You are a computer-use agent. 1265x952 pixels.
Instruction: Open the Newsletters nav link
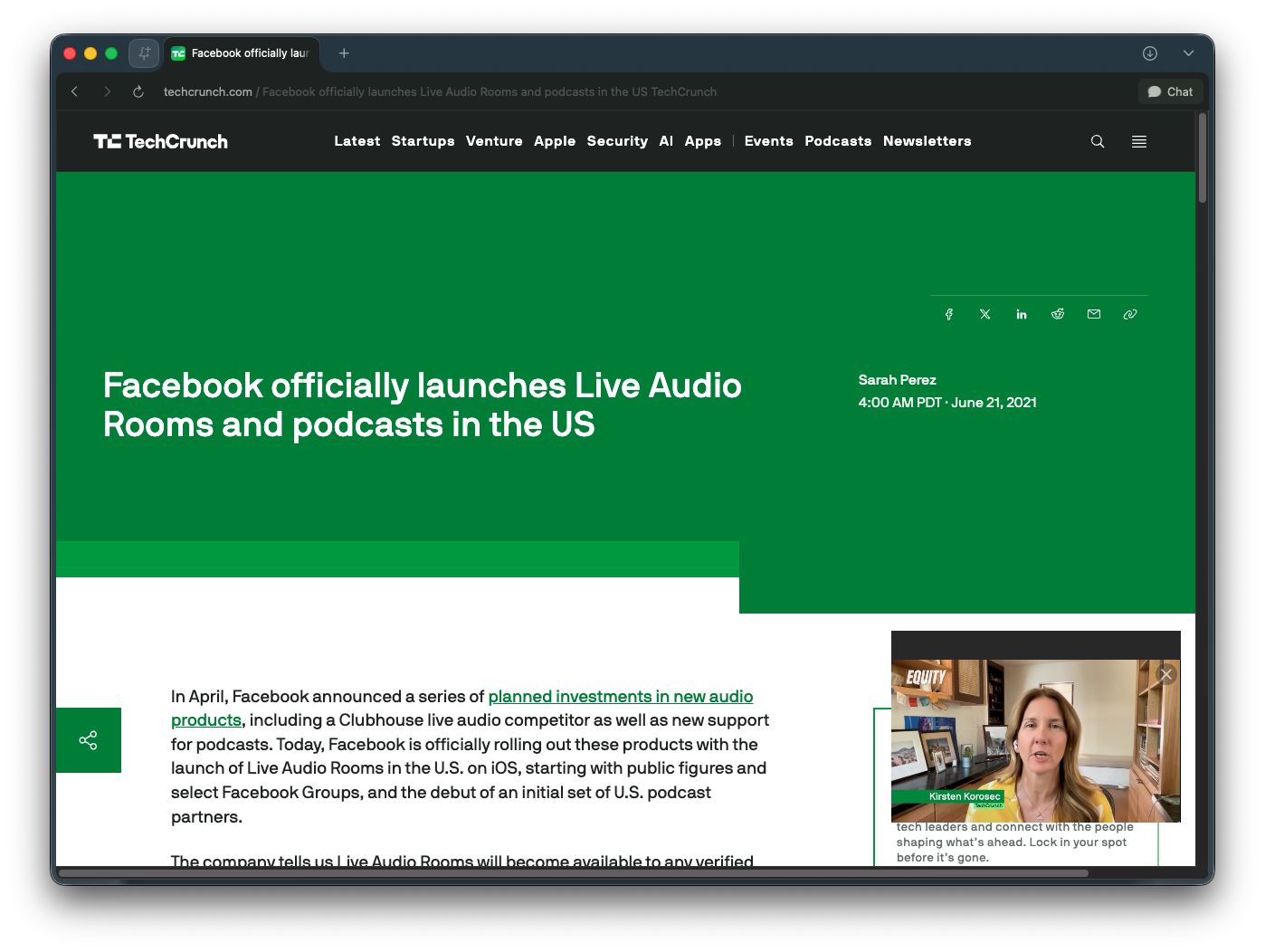pos(927,141)
